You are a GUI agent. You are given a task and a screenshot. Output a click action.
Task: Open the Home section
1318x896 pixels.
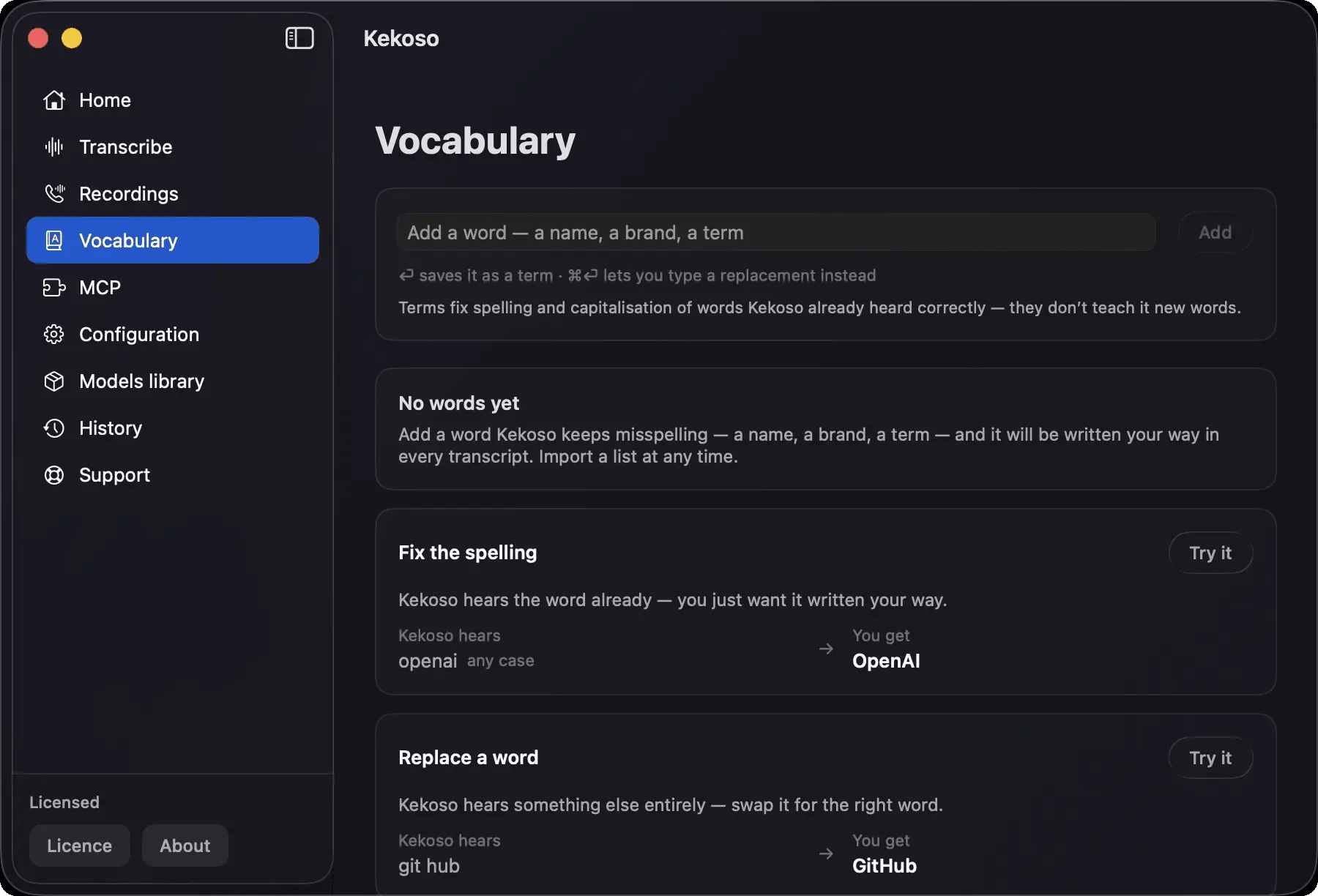pos(173,100)
